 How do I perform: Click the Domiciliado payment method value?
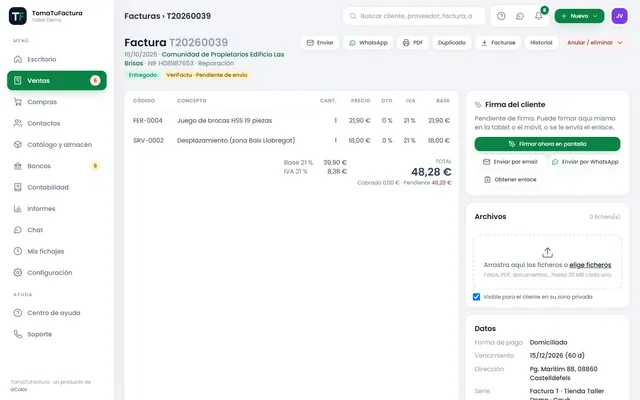pyautogui.click(x=548, y=342)
